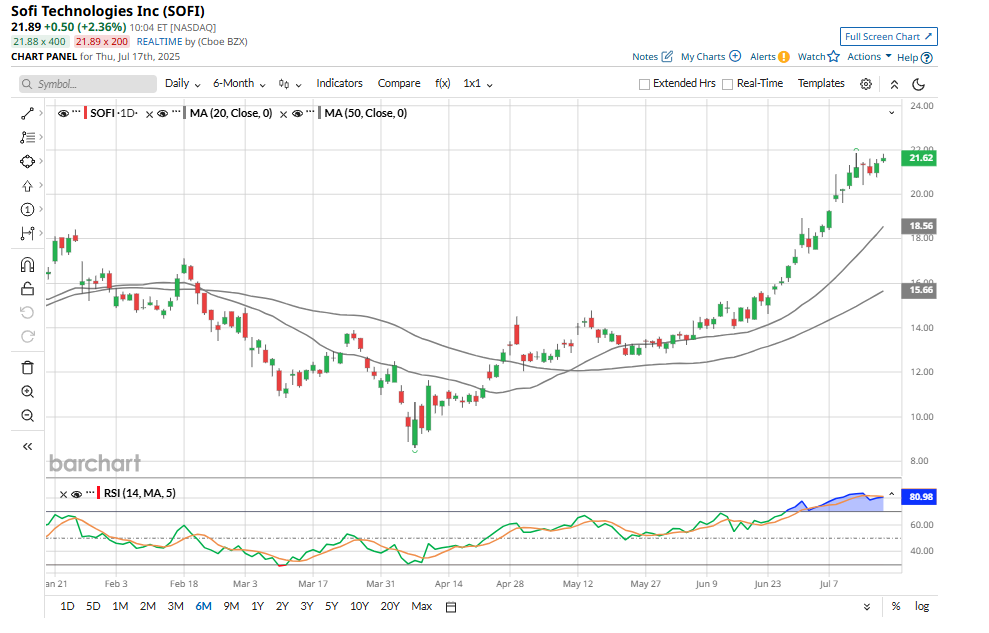Open the Actions dropdown menu
This screenshot has height=633, width=989.
[869, 56]
